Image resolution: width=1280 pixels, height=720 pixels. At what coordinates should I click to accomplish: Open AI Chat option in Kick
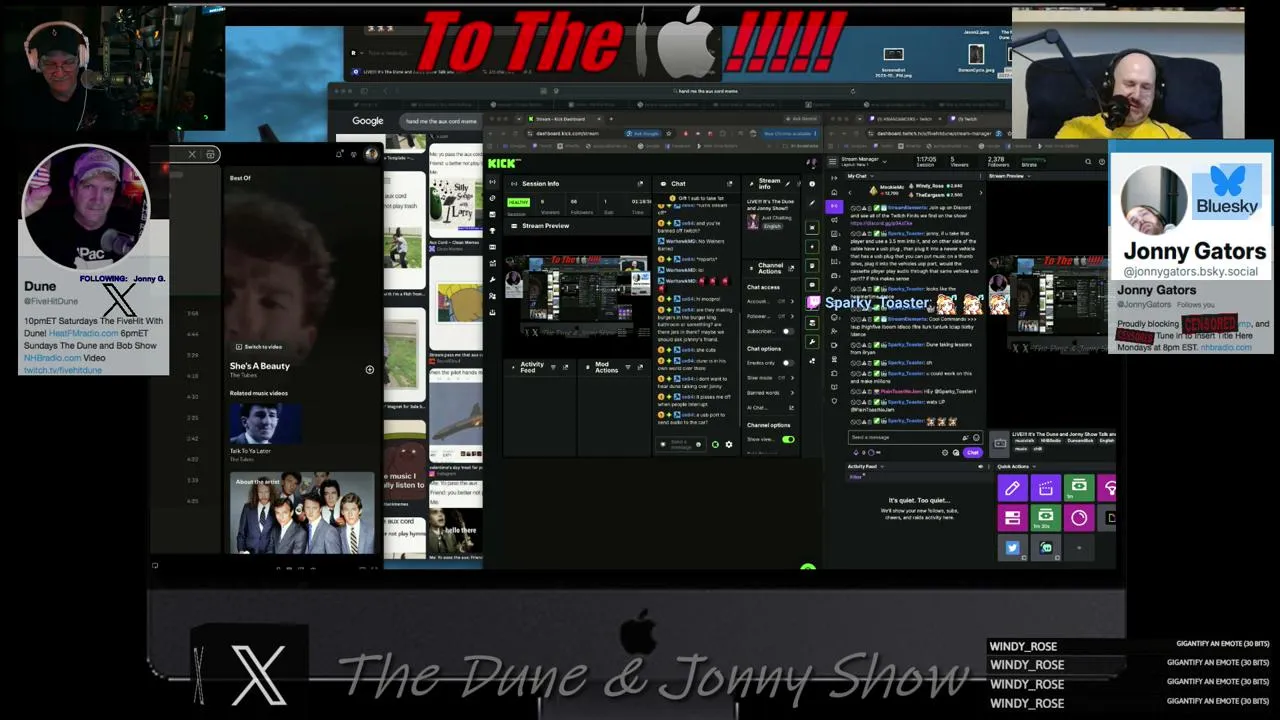(x=770, y=408)
